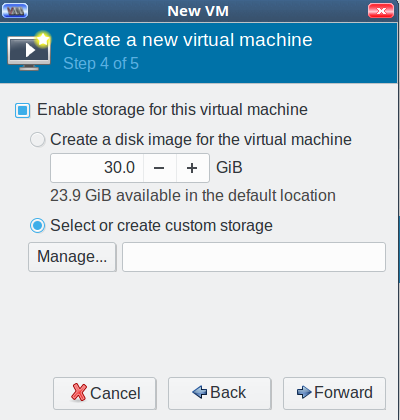
Task: Click the Enable storage label text
Action: 172,110
